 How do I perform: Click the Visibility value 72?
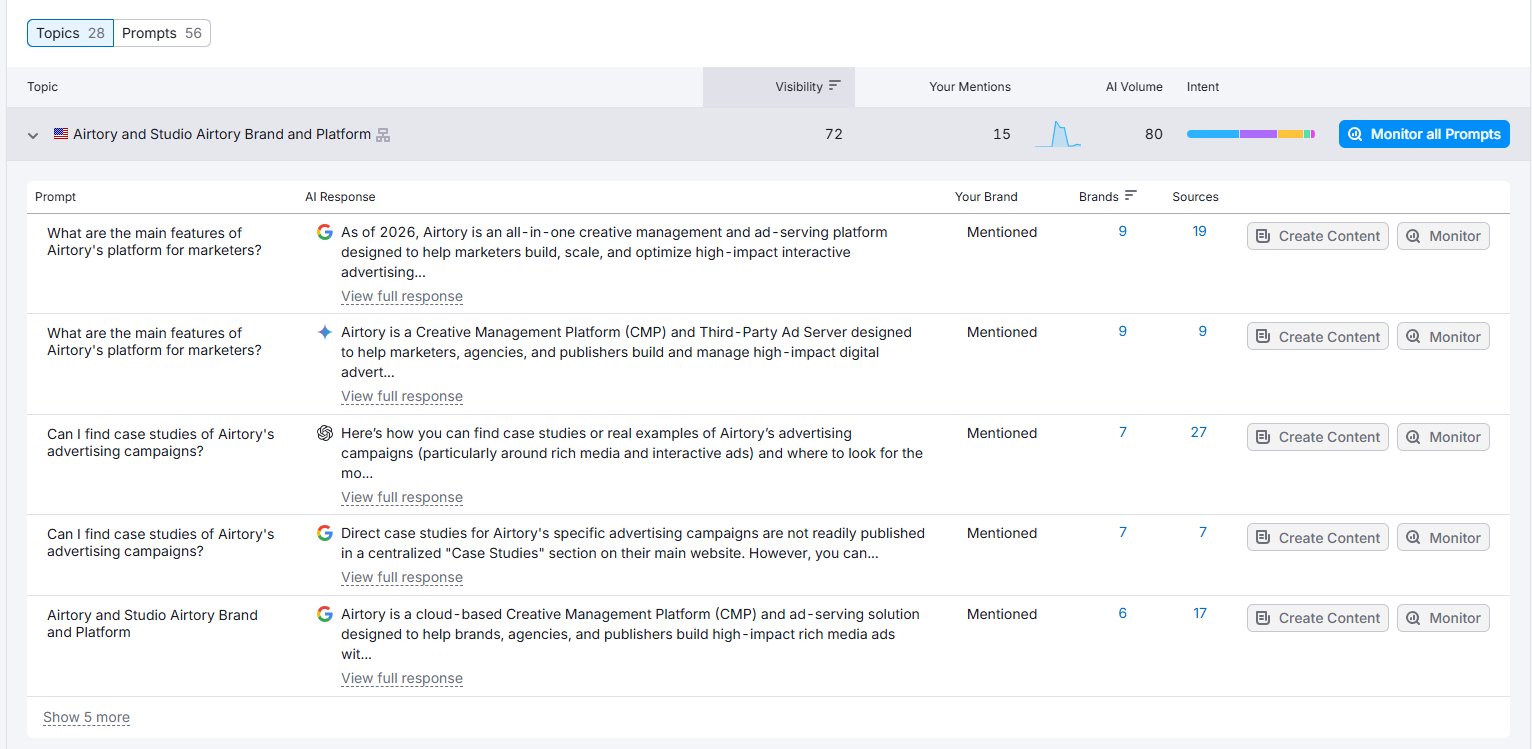[833, 134]
